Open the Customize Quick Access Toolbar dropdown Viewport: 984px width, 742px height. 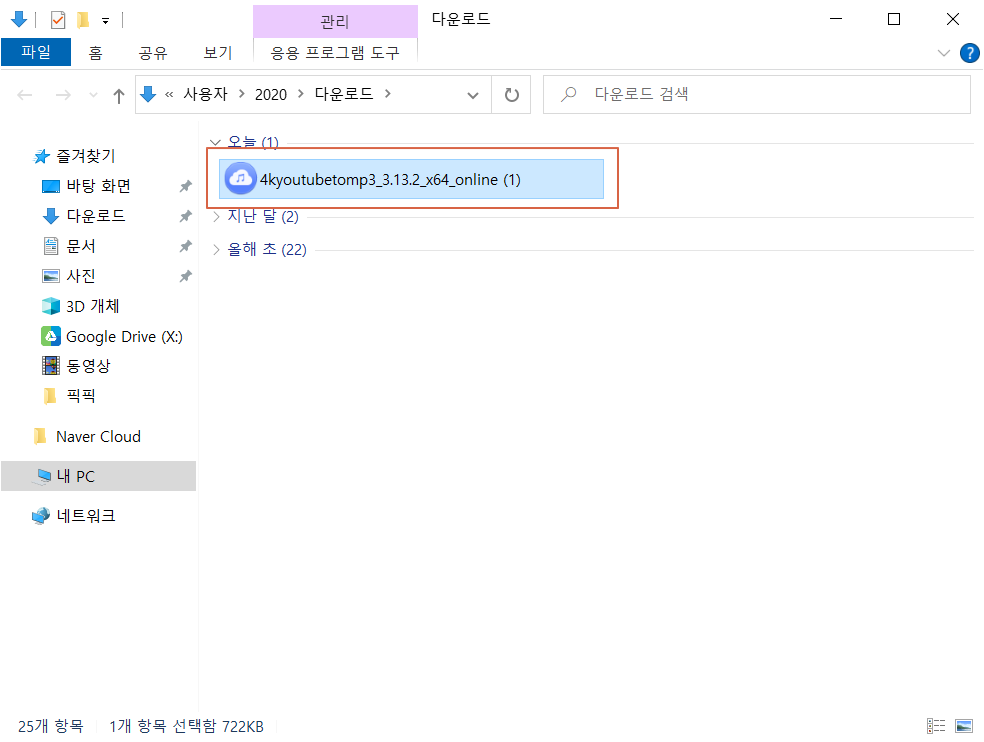coord(105,21)
